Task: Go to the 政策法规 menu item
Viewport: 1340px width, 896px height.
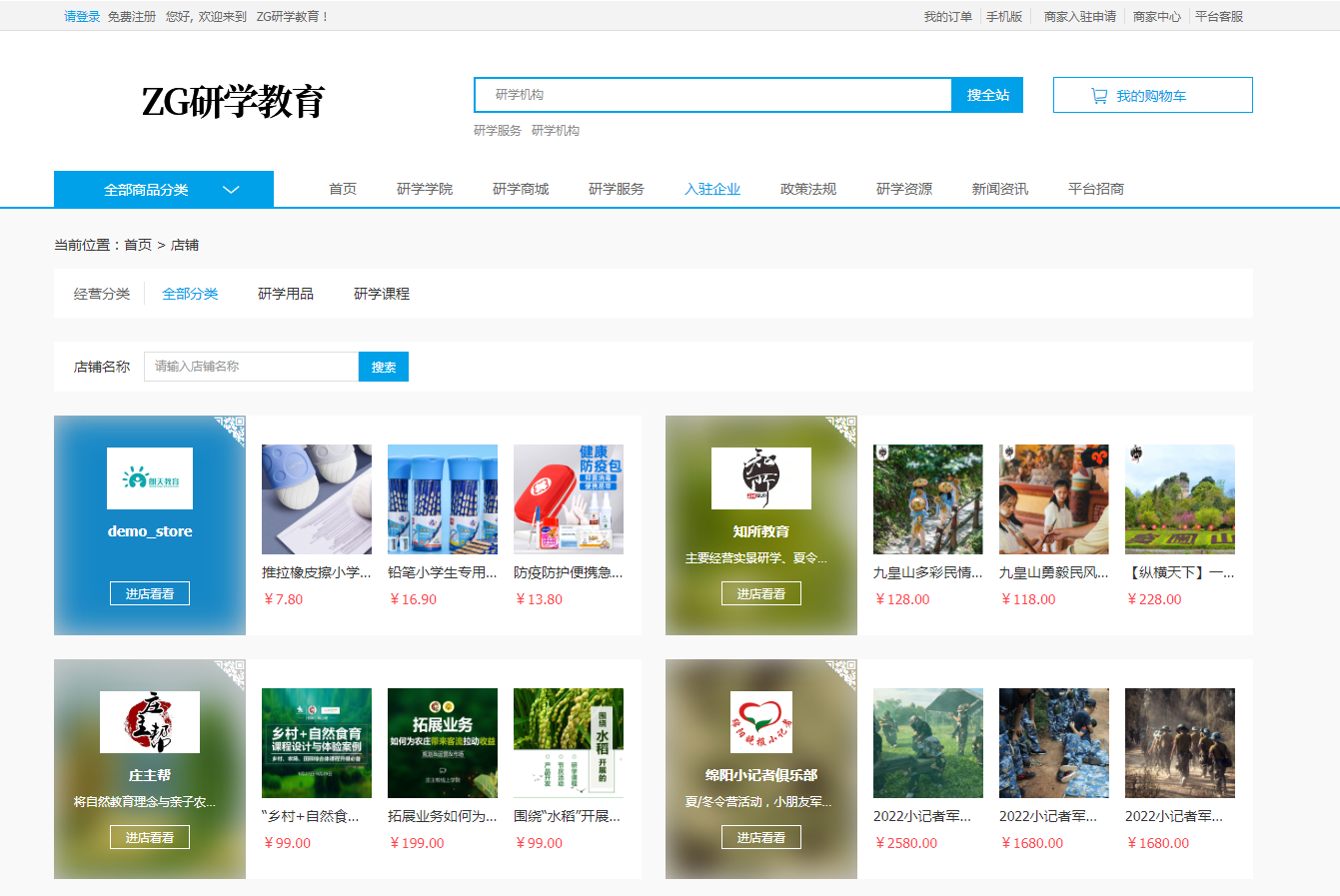Action: 807,189
